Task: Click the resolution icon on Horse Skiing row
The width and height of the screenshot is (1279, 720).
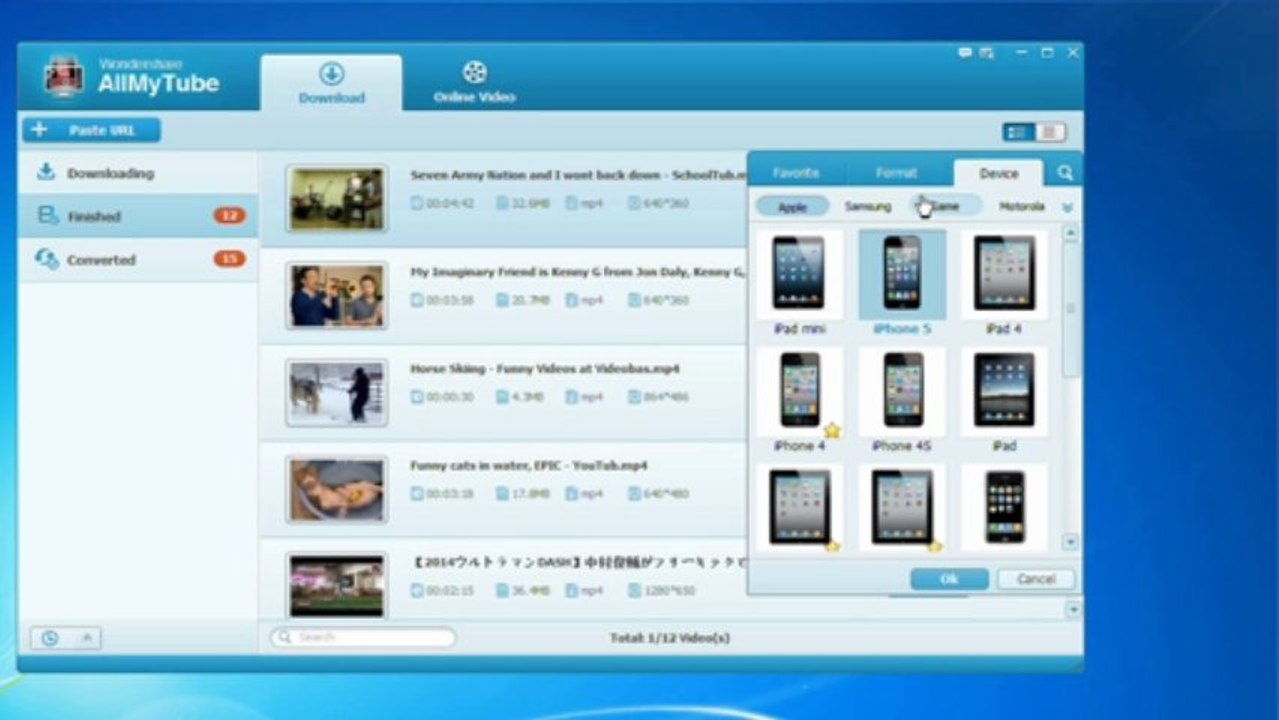Action: click(x=634, y=397)
